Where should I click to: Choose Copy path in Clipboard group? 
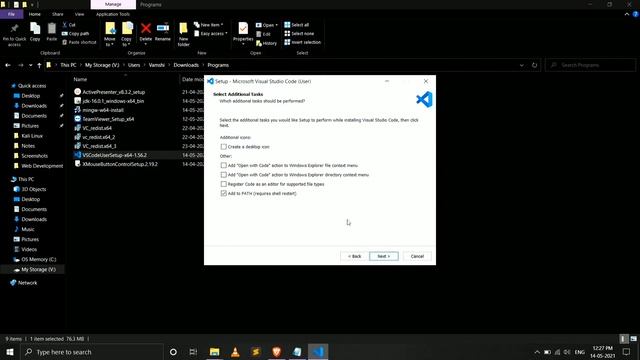pyautogui.click(x=76, y=33)
